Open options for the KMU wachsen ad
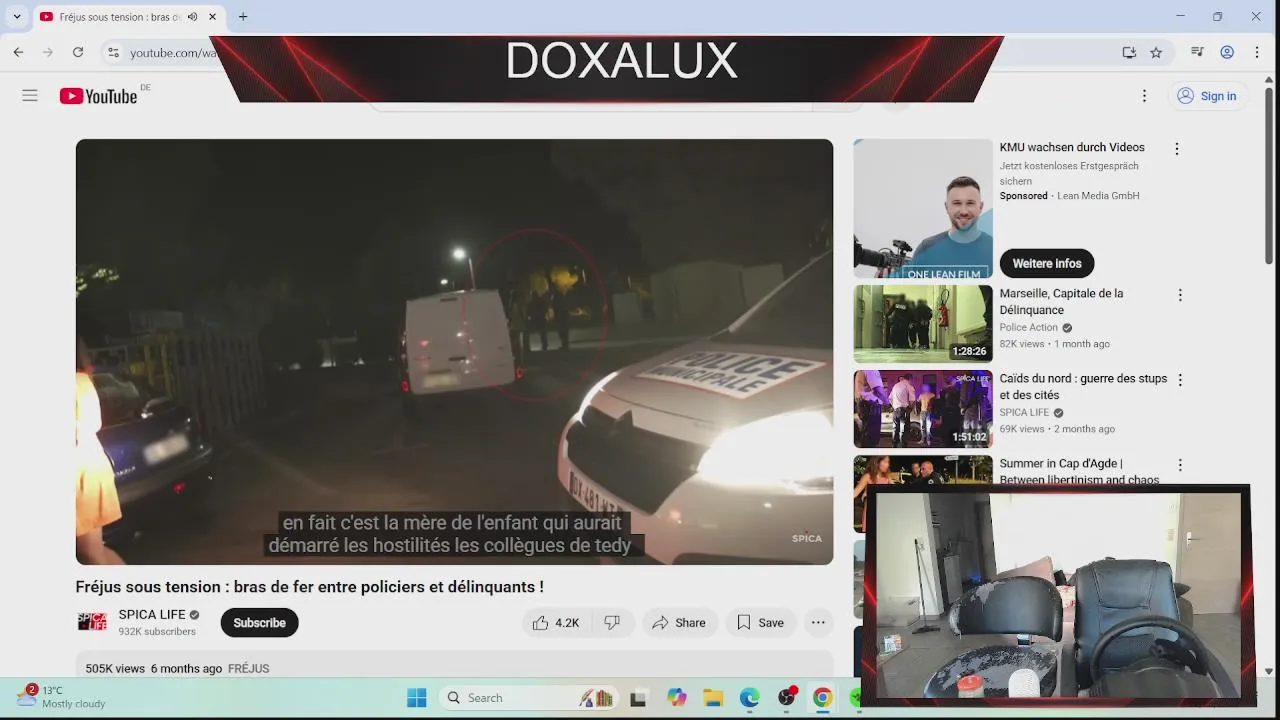The height and width of the screenshot is (720, 1280). click(1177, 149)
